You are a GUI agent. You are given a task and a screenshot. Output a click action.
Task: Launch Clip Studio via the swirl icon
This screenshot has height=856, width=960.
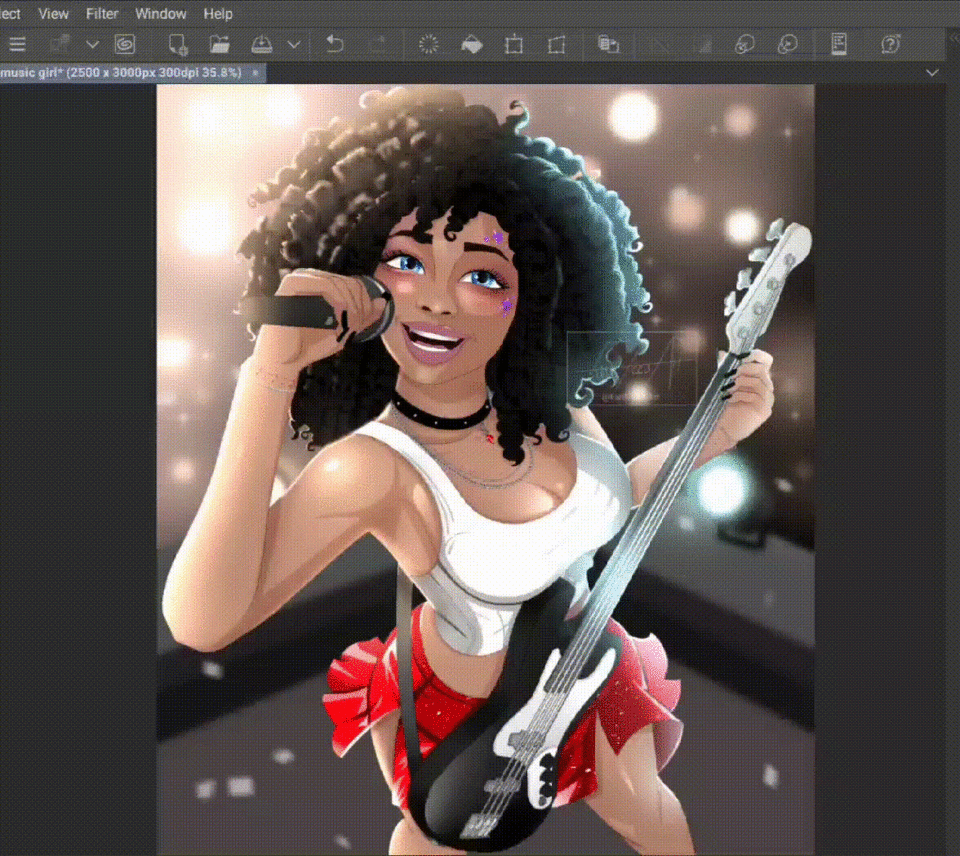coord(125,44)
